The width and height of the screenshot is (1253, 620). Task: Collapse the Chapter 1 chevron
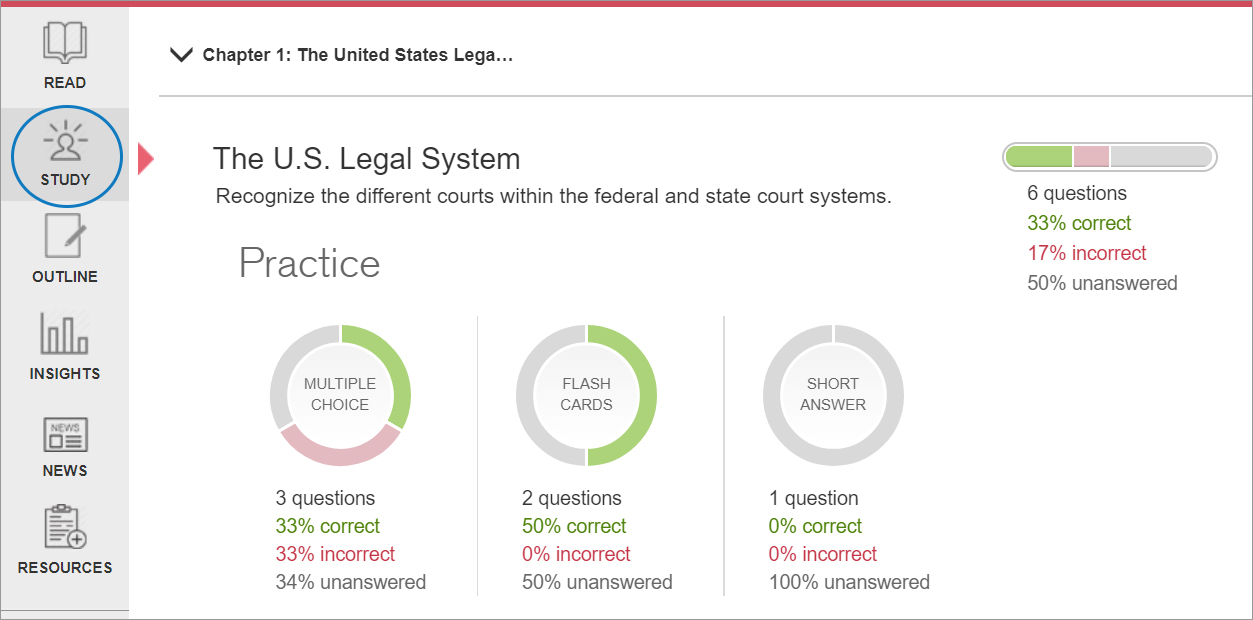(x=181, y=55)
